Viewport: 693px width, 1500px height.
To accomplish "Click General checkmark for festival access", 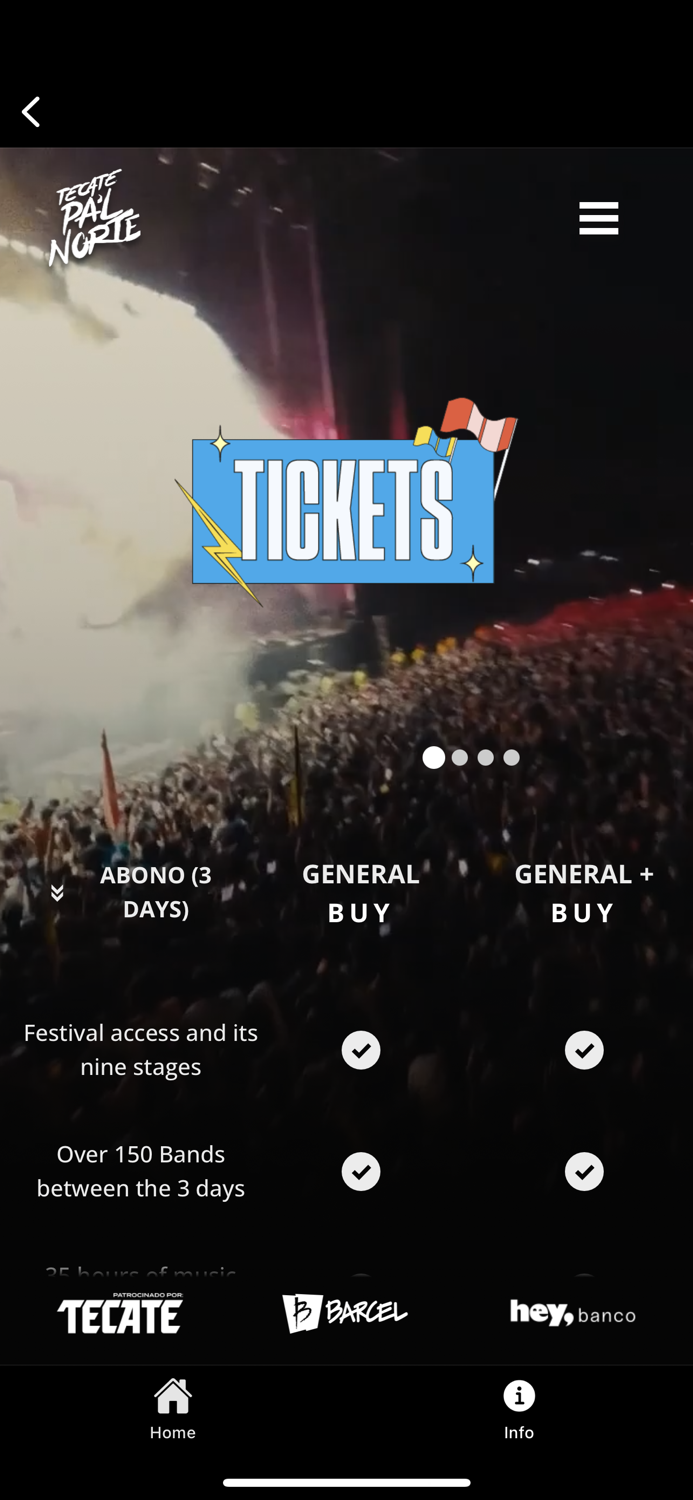I will 361,1050.
